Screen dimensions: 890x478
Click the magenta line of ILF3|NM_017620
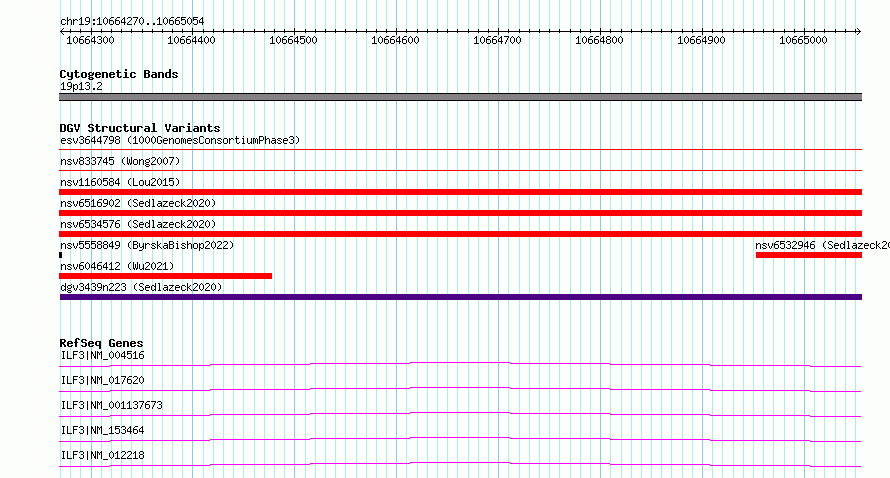tap(460, 389)
